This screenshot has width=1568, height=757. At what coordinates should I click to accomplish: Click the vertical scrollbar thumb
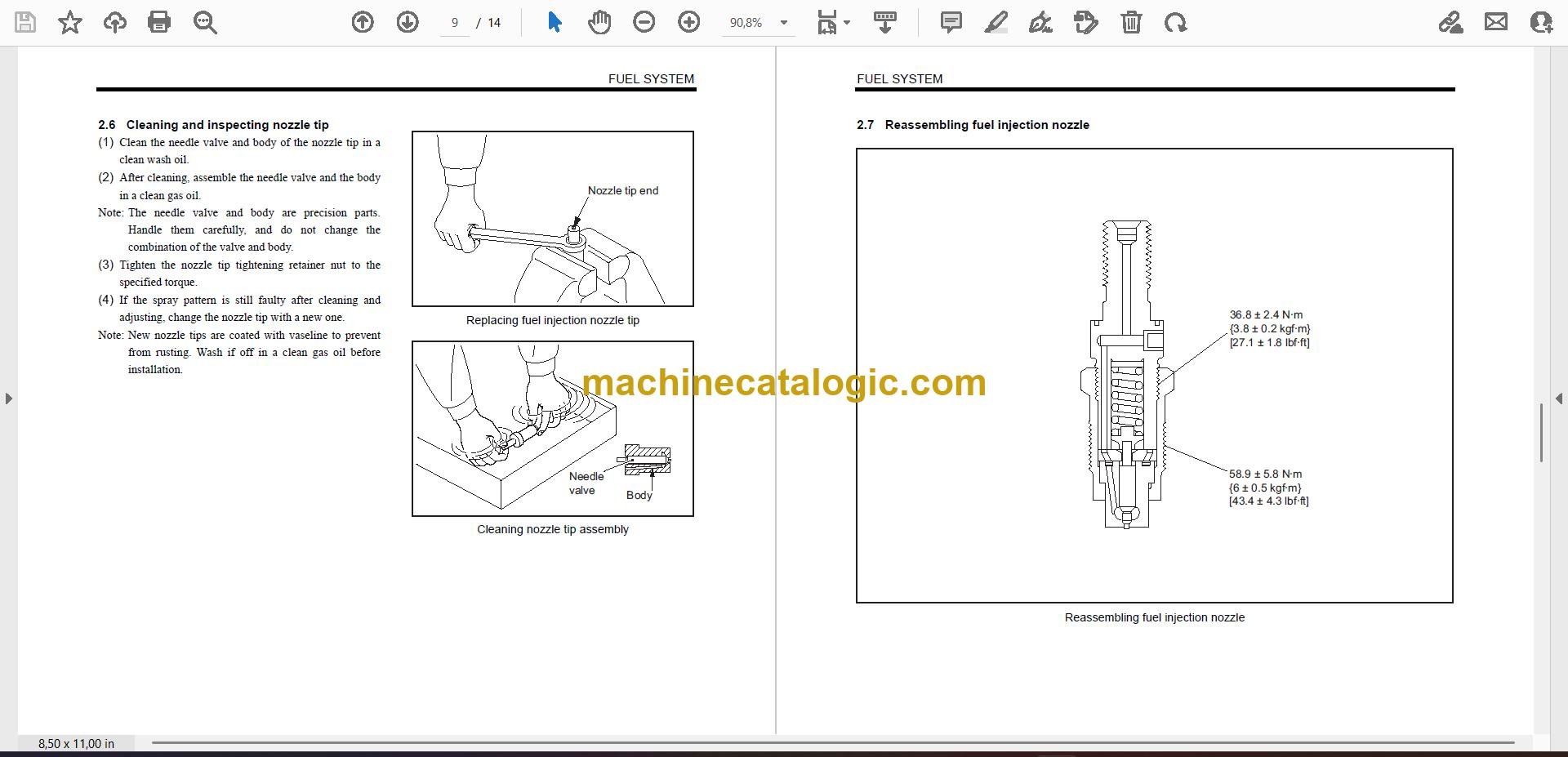coord(1541,433)
